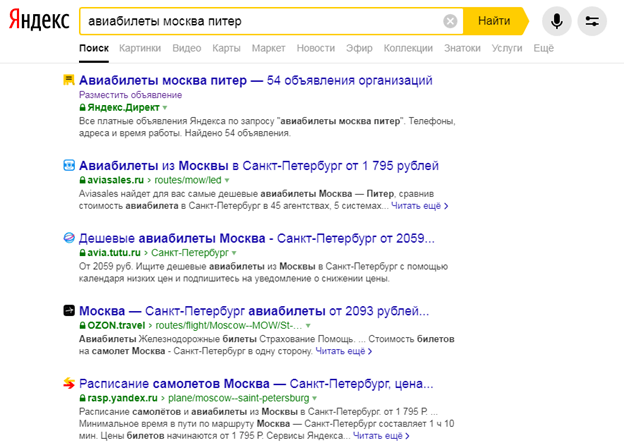Open aviasales.ru domain link
624x443 pixels.
115,180
